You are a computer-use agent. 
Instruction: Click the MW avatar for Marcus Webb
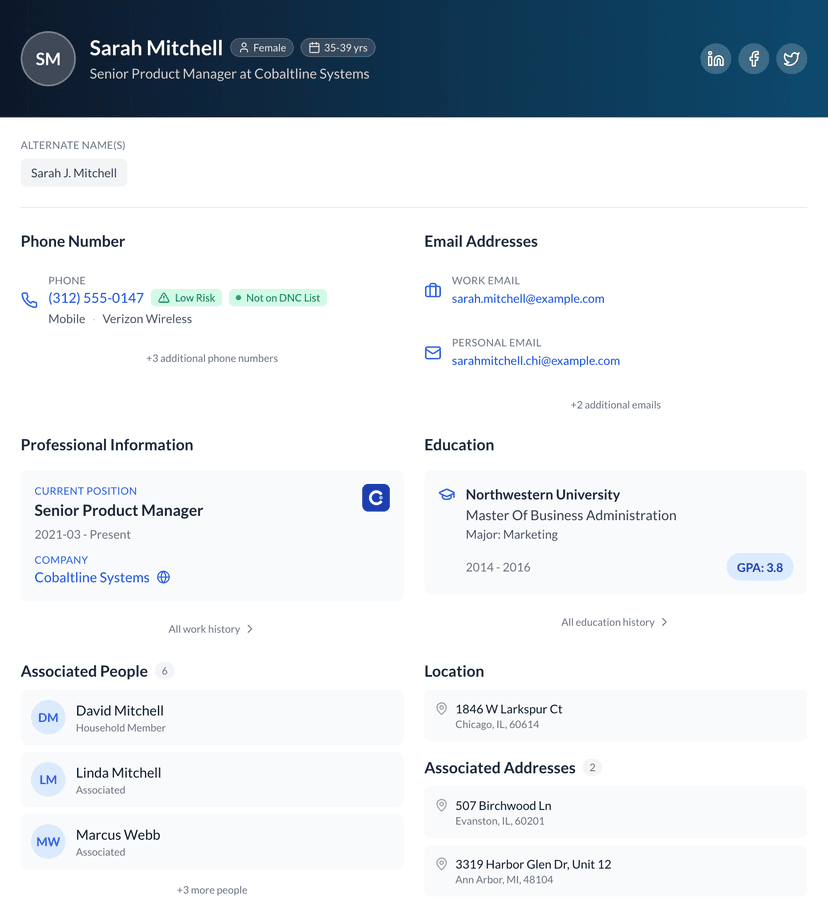tap(48, 842)
